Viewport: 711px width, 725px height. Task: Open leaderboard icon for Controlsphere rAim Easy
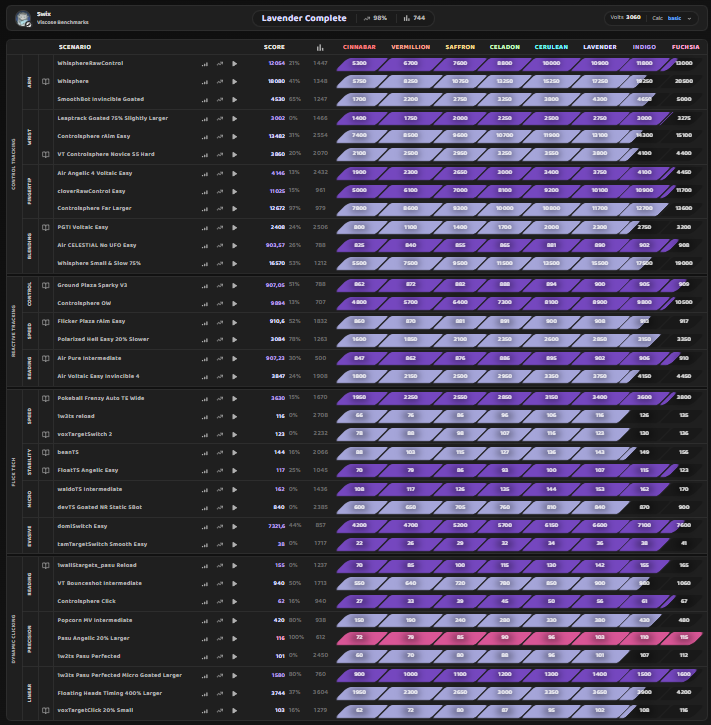point(204,137)
